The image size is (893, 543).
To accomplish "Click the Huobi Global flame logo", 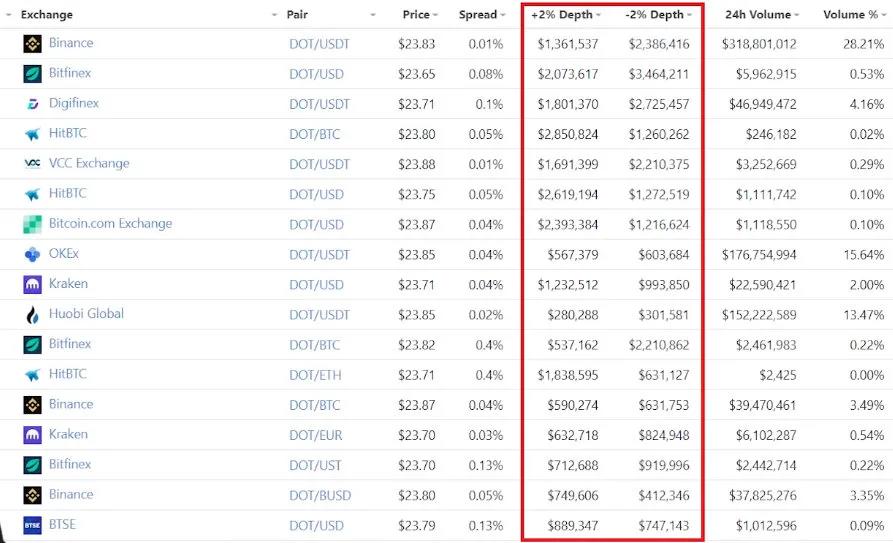I will [32, 314].
